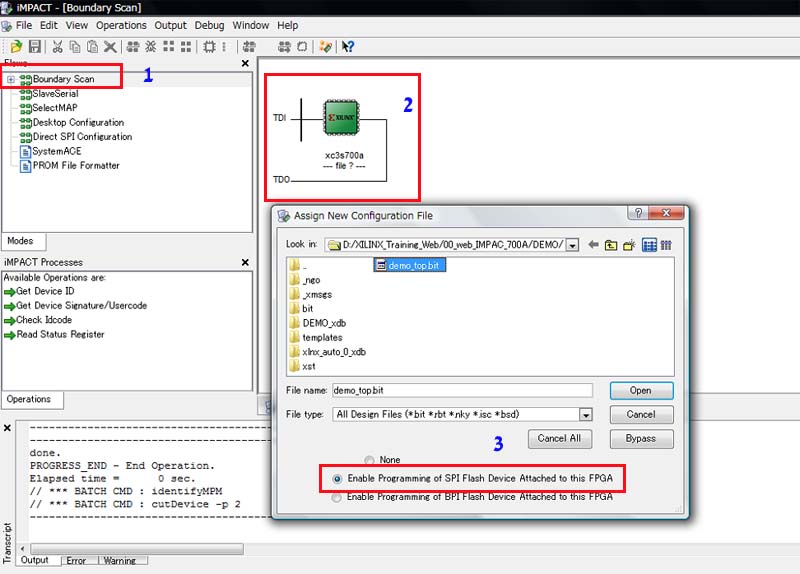This screenshot has width=800, height=574.
Task: Click the dialog help question mark button
Action: coord(638,213)
